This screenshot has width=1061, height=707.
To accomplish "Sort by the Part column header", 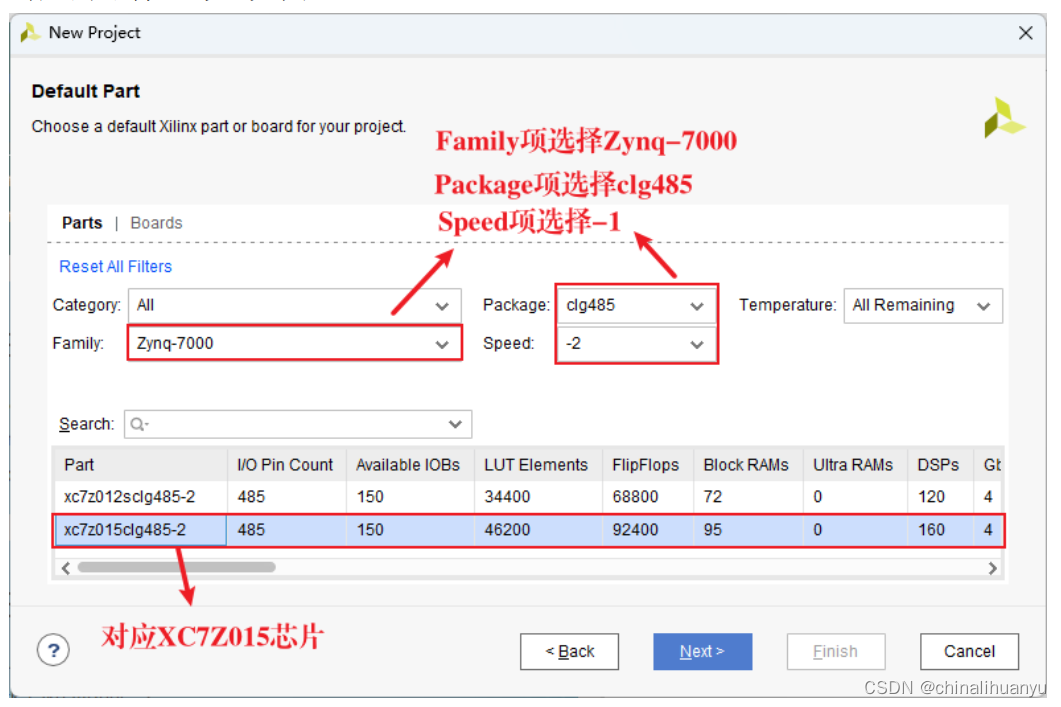I will pyautogui.click(x=140, y=465).
